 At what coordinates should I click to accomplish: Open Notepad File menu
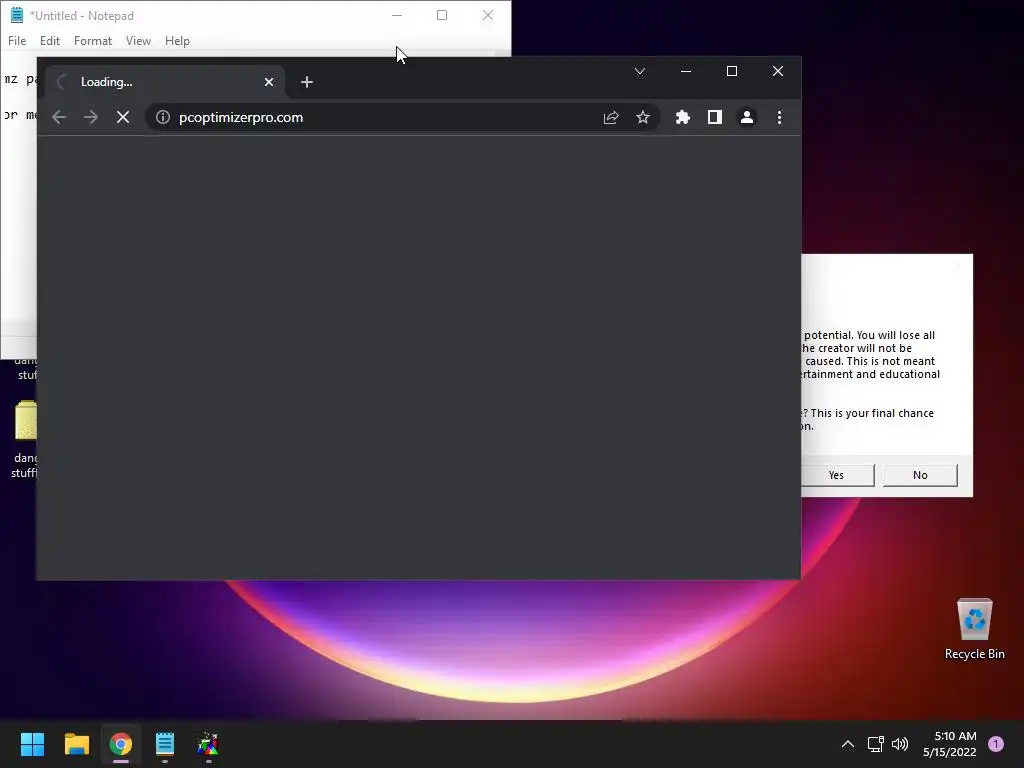pyautogui.click(x=17, y=40)
